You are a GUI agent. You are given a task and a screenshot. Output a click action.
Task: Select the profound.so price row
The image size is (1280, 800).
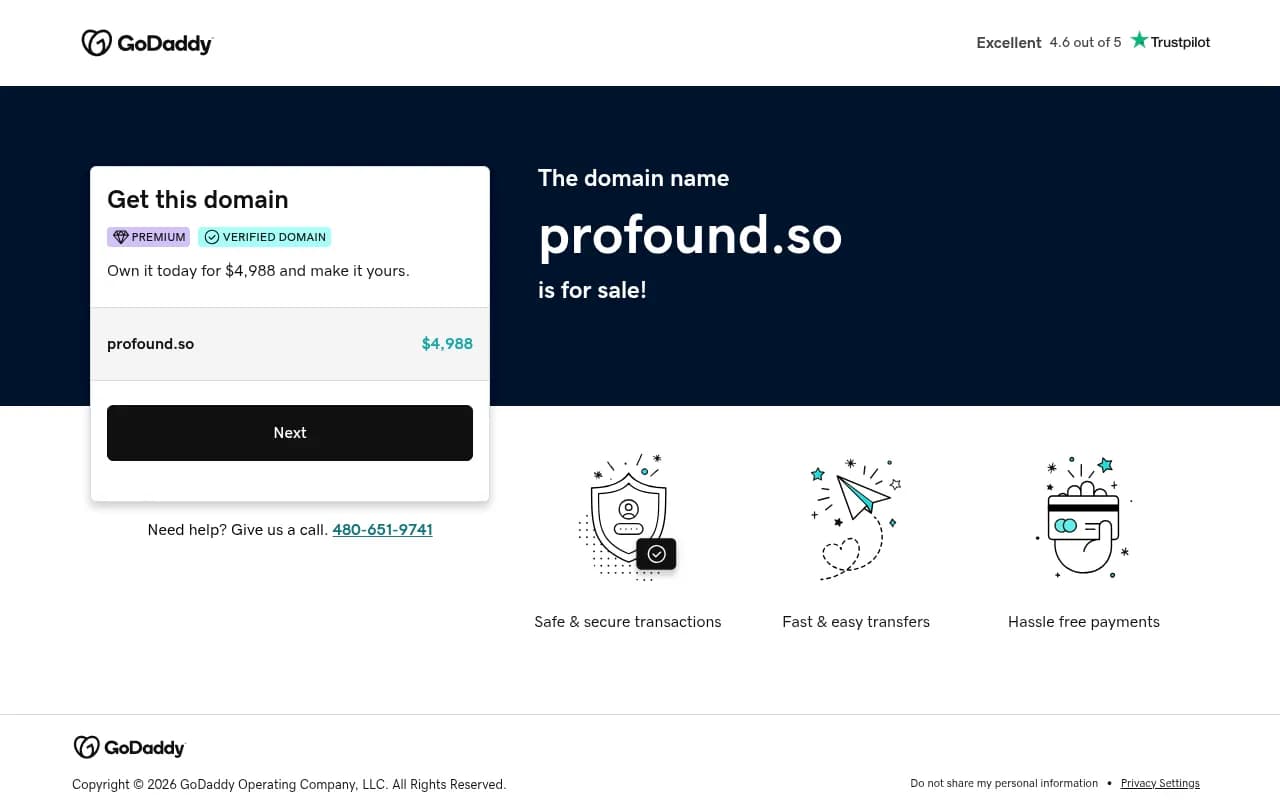290,343
